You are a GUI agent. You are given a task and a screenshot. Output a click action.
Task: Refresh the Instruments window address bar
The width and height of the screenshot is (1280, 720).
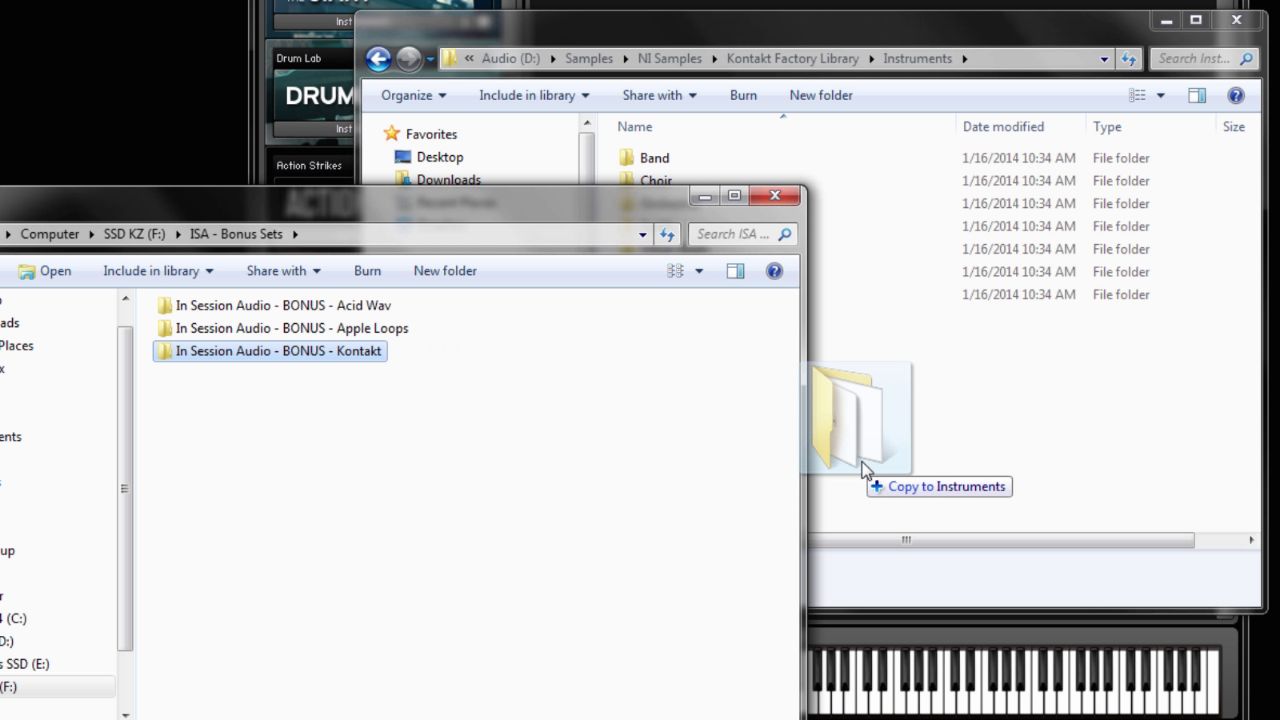1129,59
